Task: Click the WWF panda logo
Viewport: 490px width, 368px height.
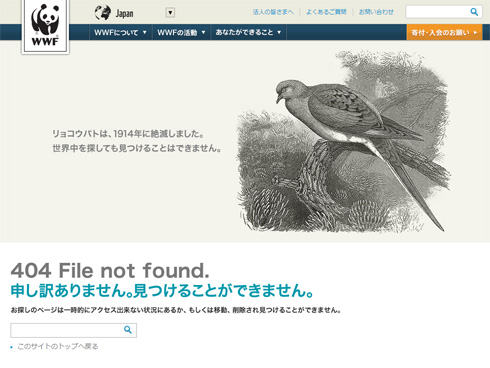Action: coord(45,26)
